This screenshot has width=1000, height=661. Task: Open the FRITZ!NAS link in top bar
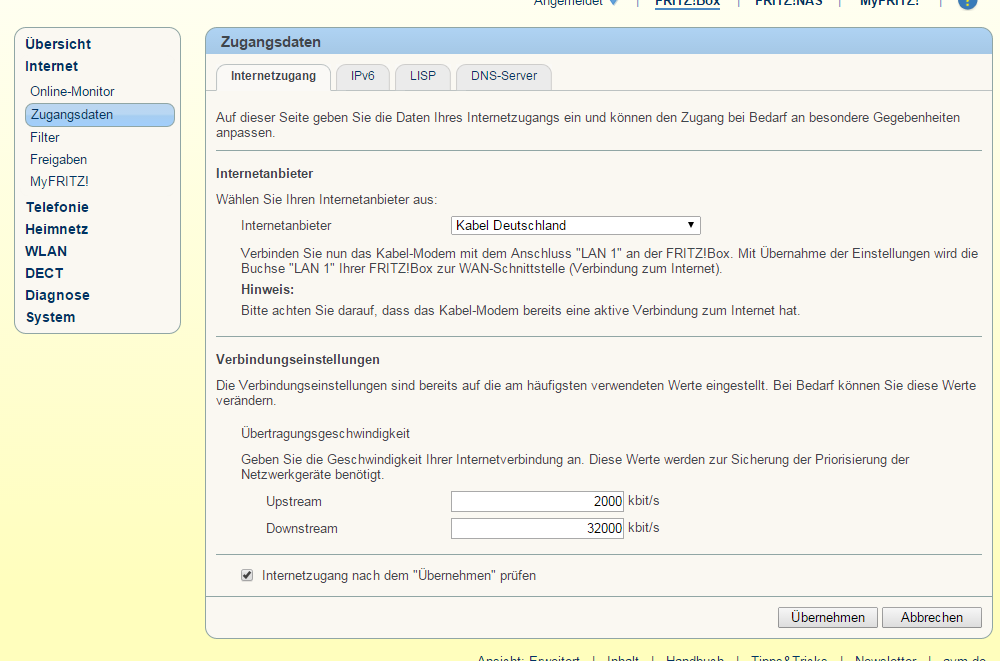click(x=789, y=3)
